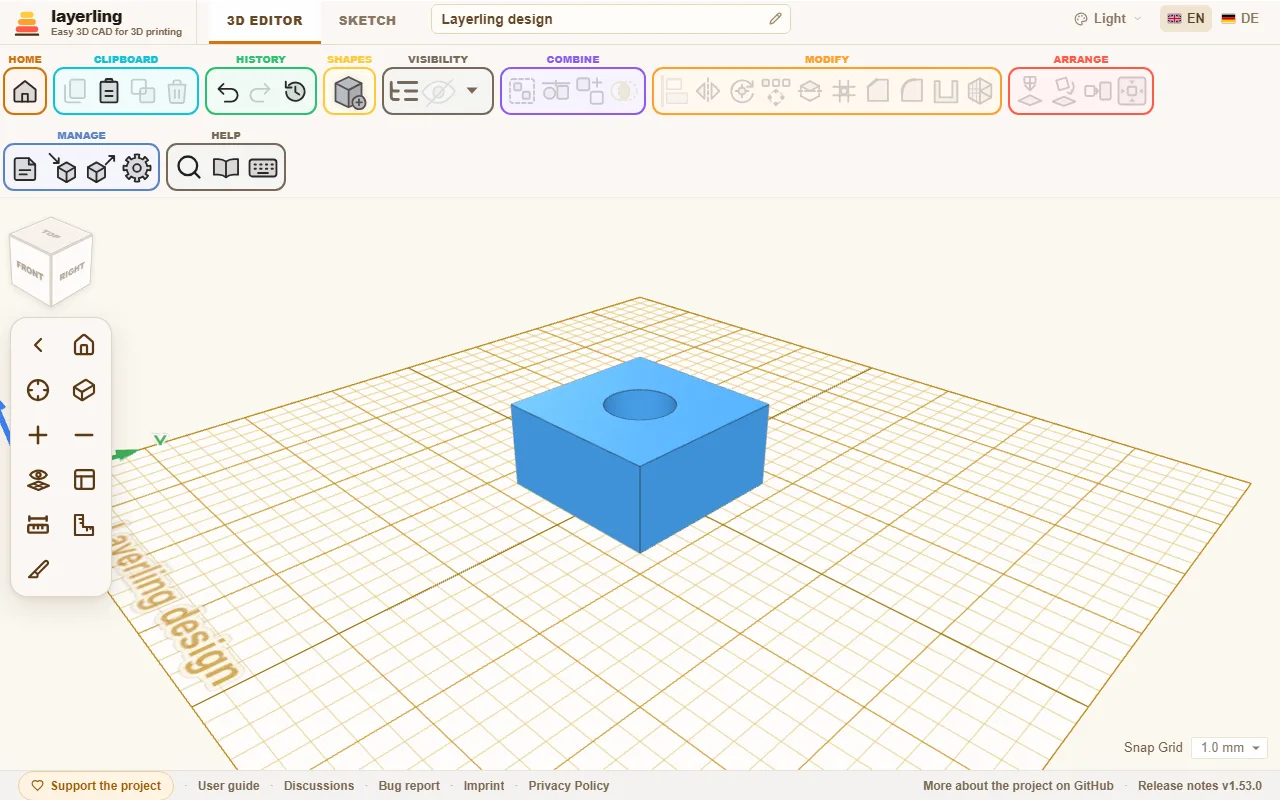Switch to the 3D EDITOR tab
This screenshot has width=1280, height=800.
click(x=265, y=20)
